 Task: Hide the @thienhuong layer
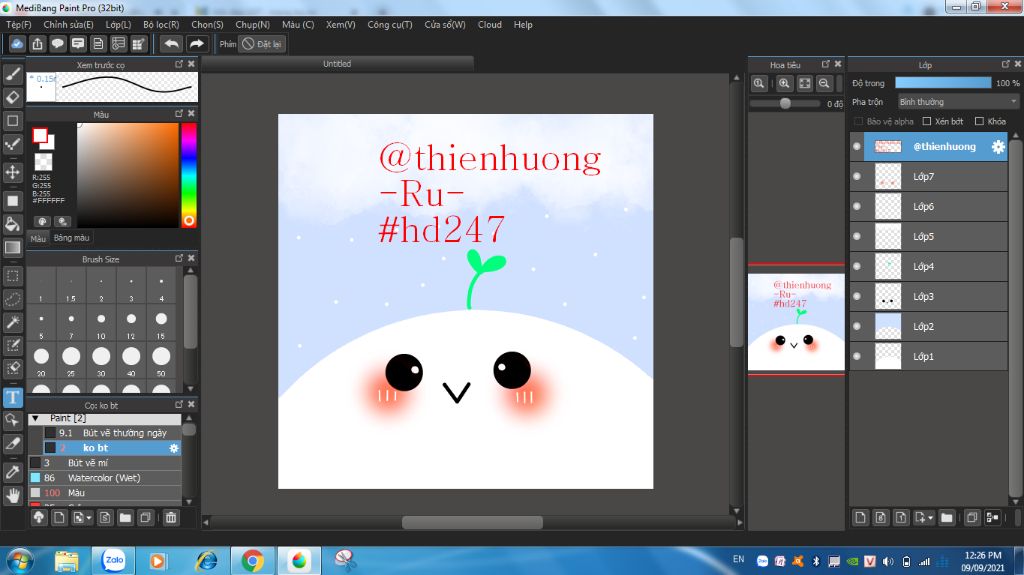click(857, 147)
